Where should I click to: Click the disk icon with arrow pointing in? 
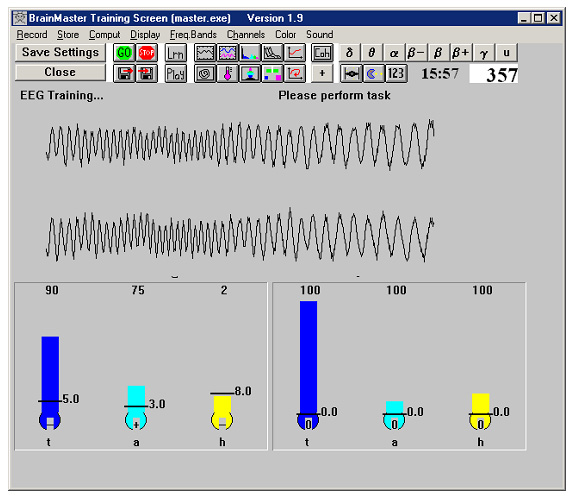click(146, 74)
